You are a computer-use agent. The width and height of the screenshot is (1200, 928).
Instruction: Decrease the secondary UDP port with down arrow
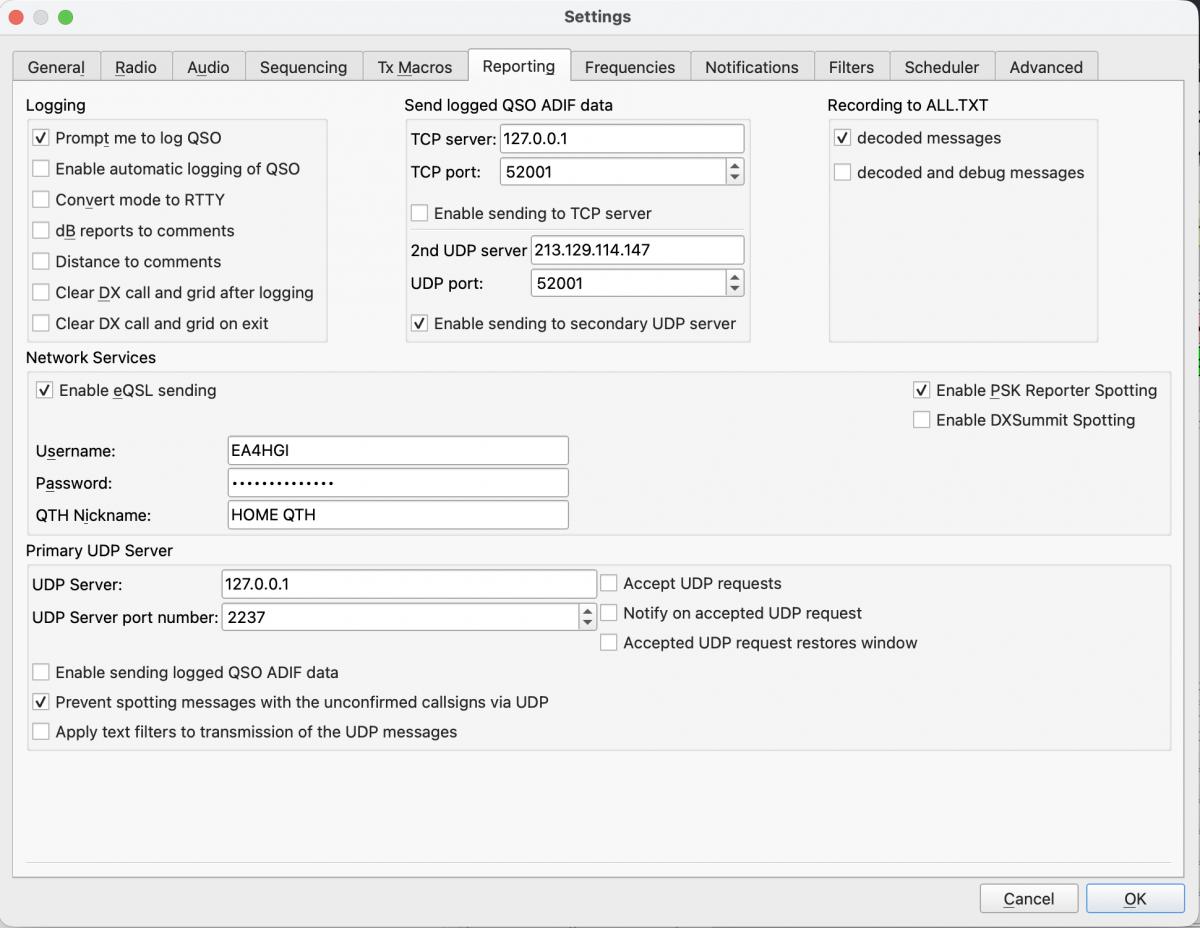(x=735, y=289)
